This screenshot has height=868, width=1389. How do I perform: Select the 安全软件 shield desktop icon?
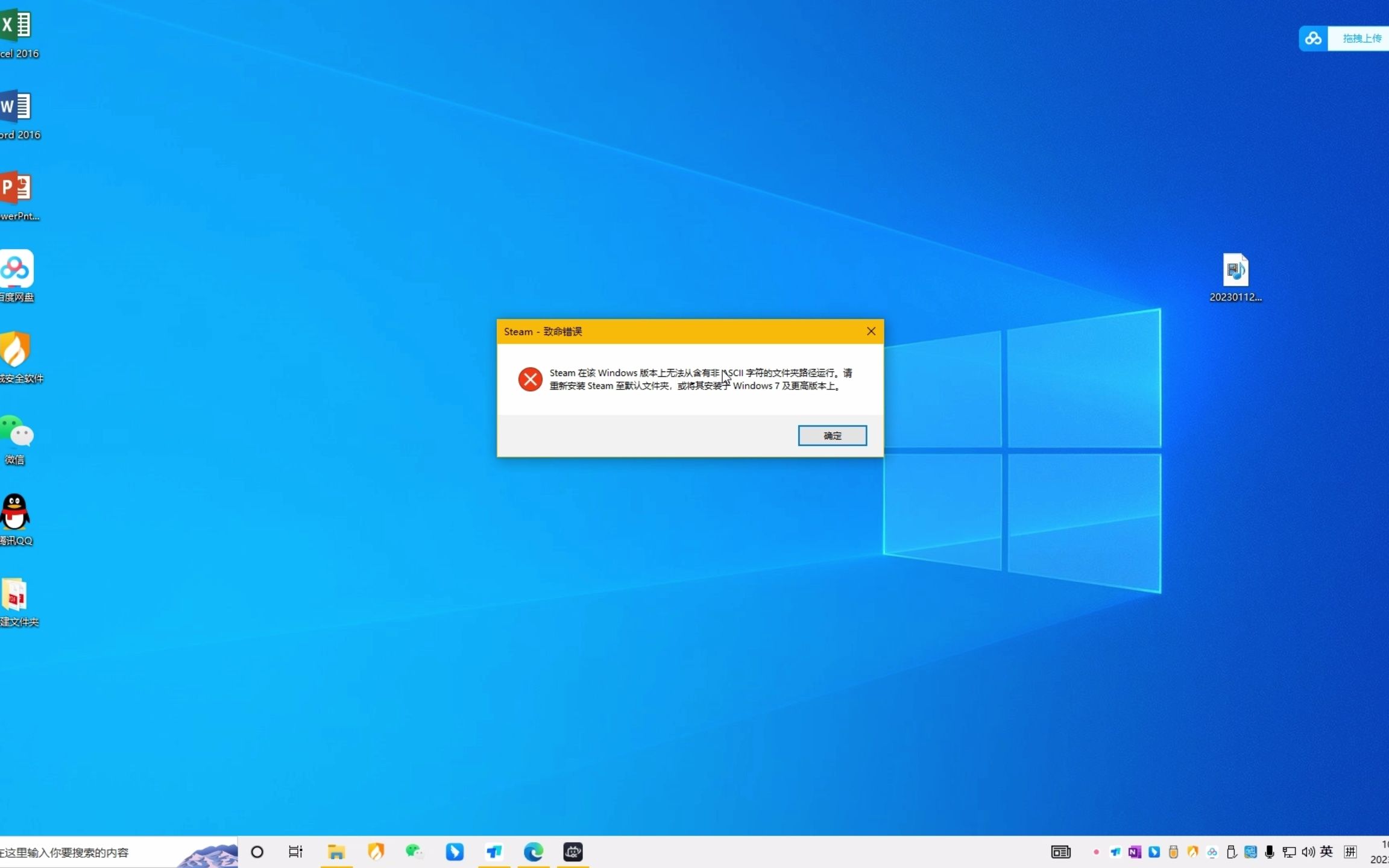[18, 358]
